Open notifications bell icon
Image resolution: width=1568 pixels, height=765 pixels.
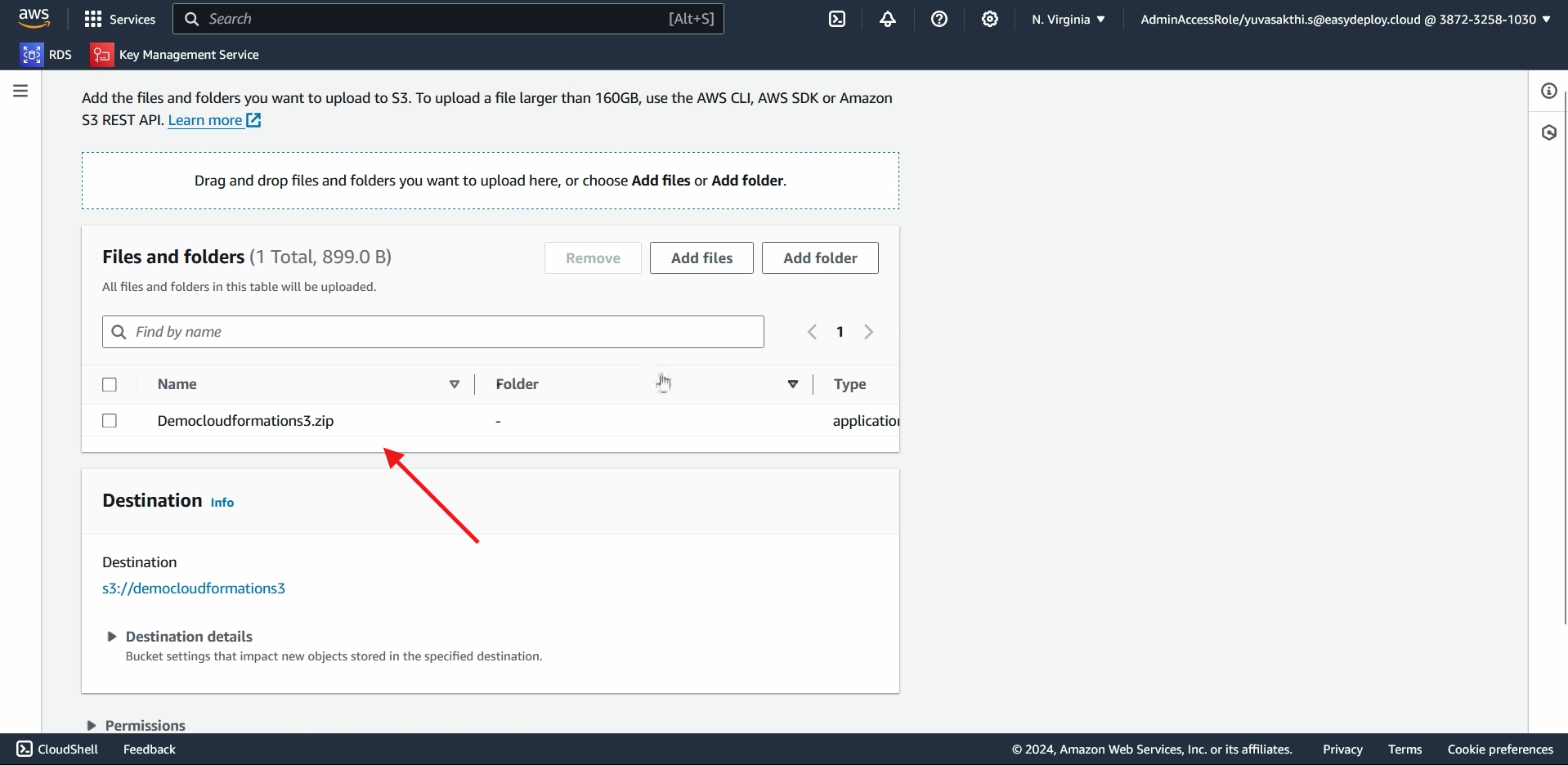pos(888,19)
